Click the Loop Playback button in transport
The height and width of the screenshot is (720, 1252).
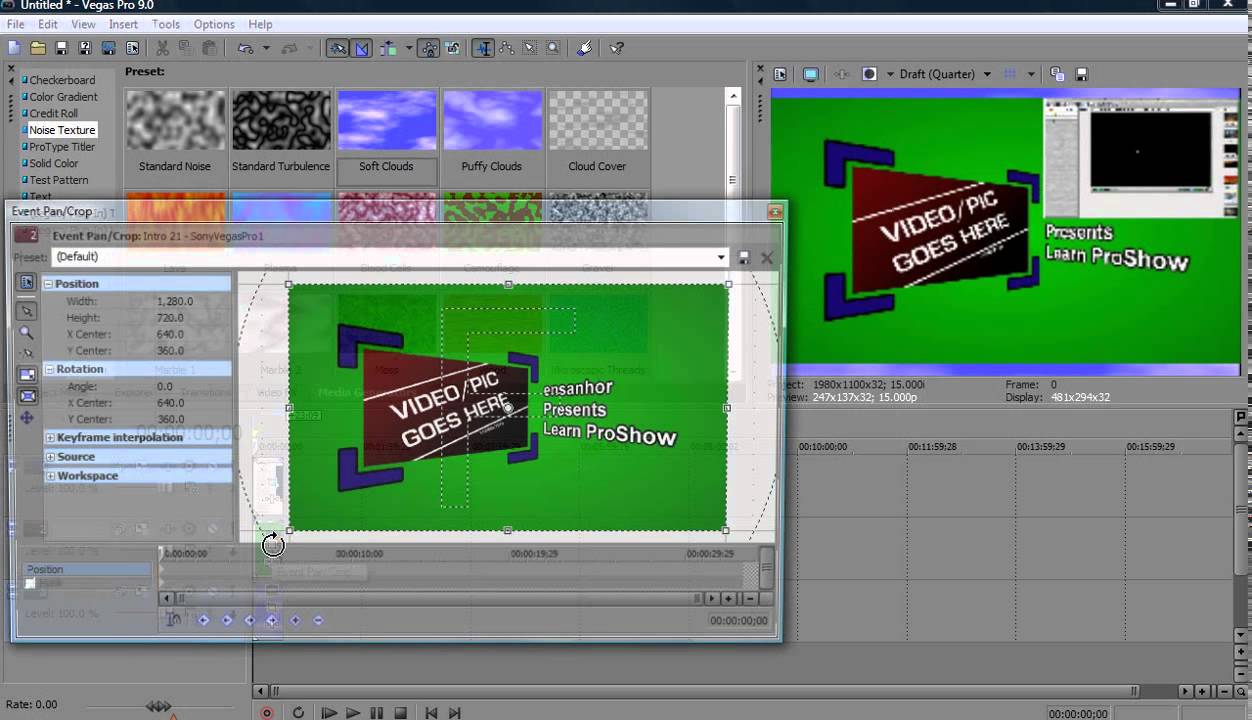(298, 713)
